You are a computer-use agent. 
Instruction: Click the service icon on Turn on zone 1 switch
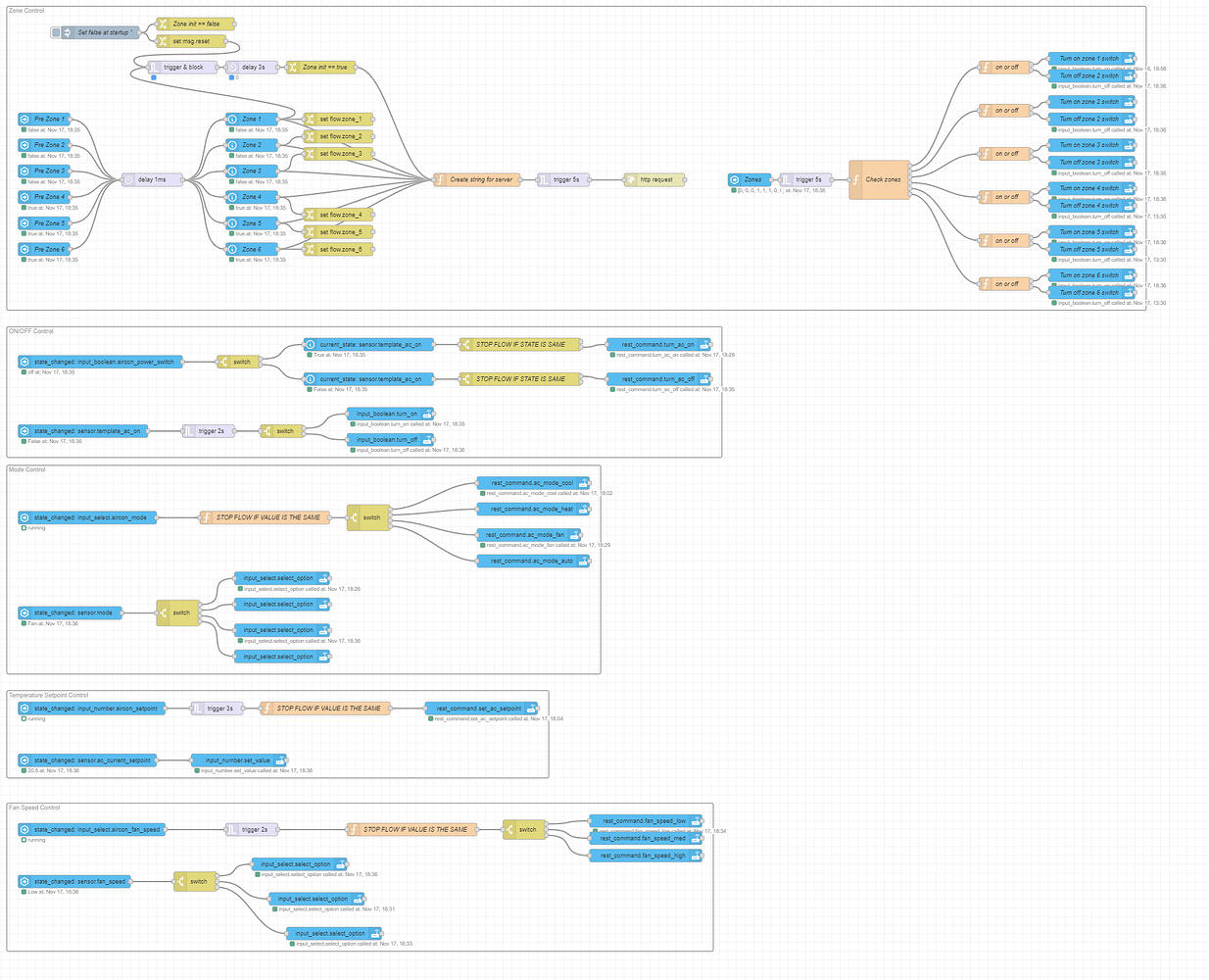coord(1129,59)
